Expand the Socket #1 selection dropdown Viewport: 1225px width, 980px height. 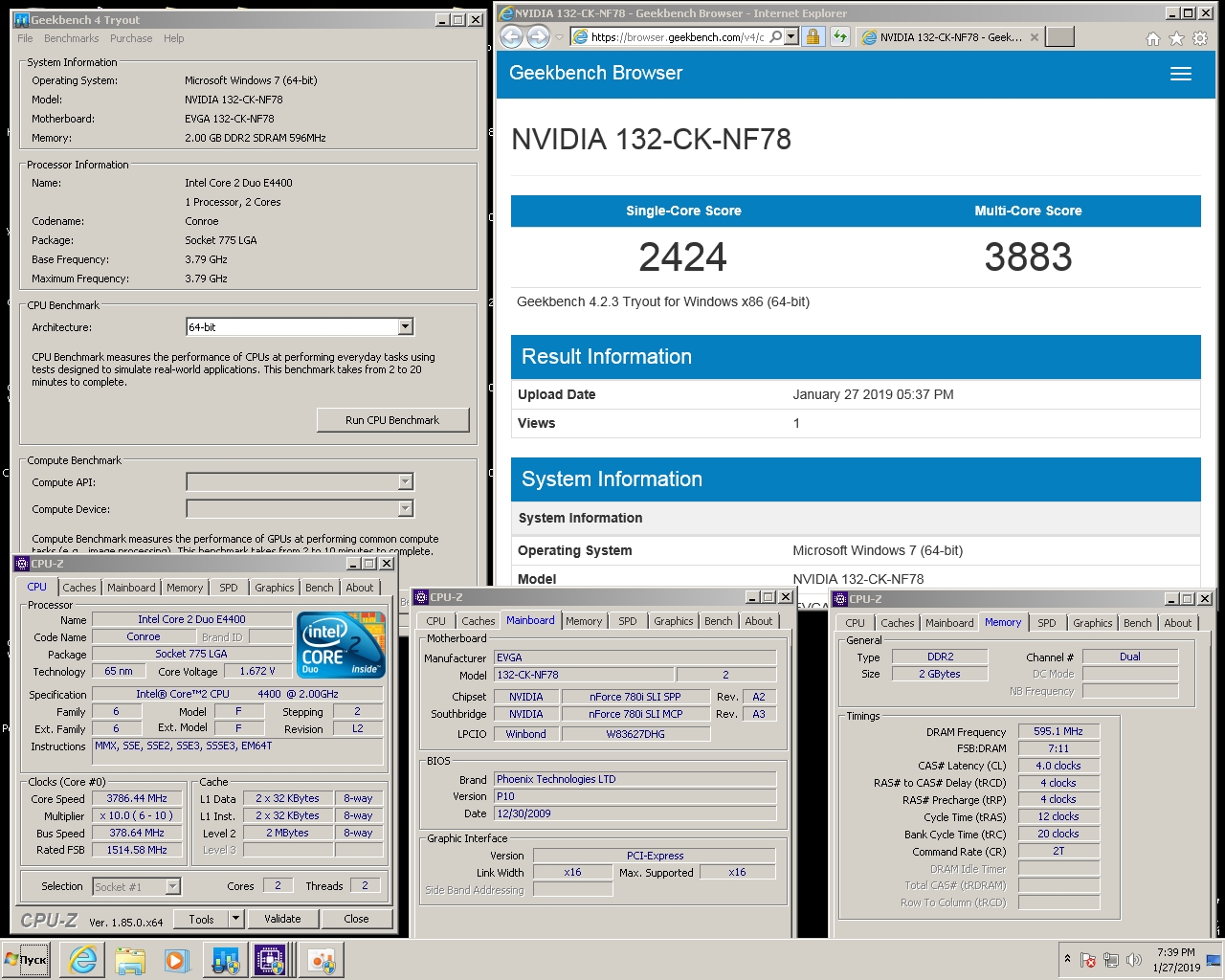pyautogui.click(x=173, y=886)
